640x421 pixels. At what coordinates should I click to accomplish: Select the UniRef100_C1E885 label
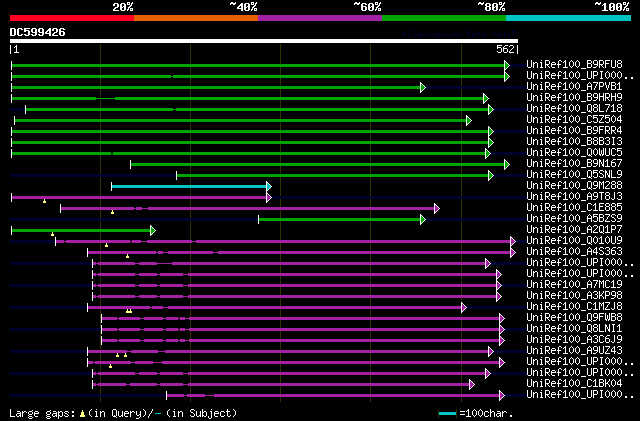[x=574, y=207]
